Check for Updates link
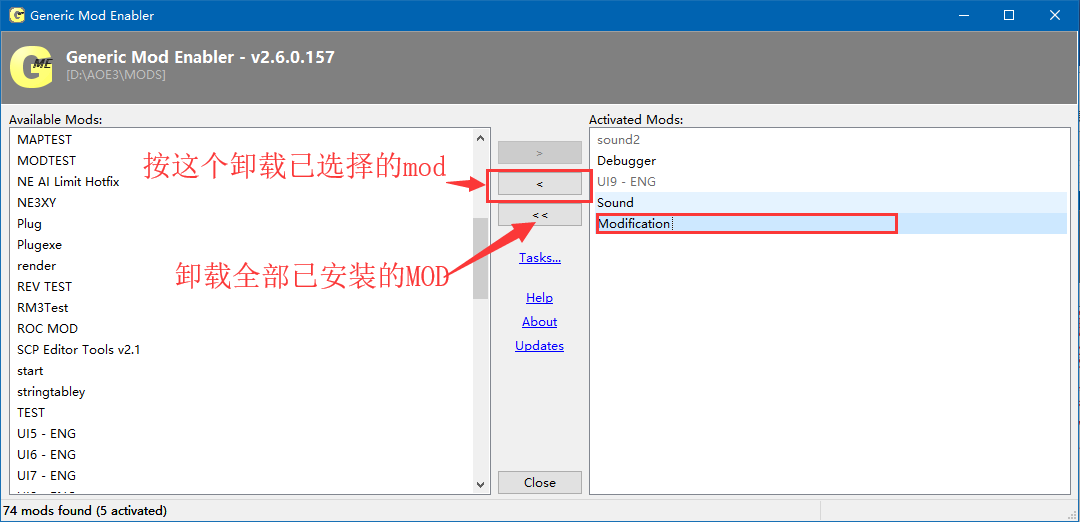The width and height of the screenshot is (1080, 522). coord(539,346)
